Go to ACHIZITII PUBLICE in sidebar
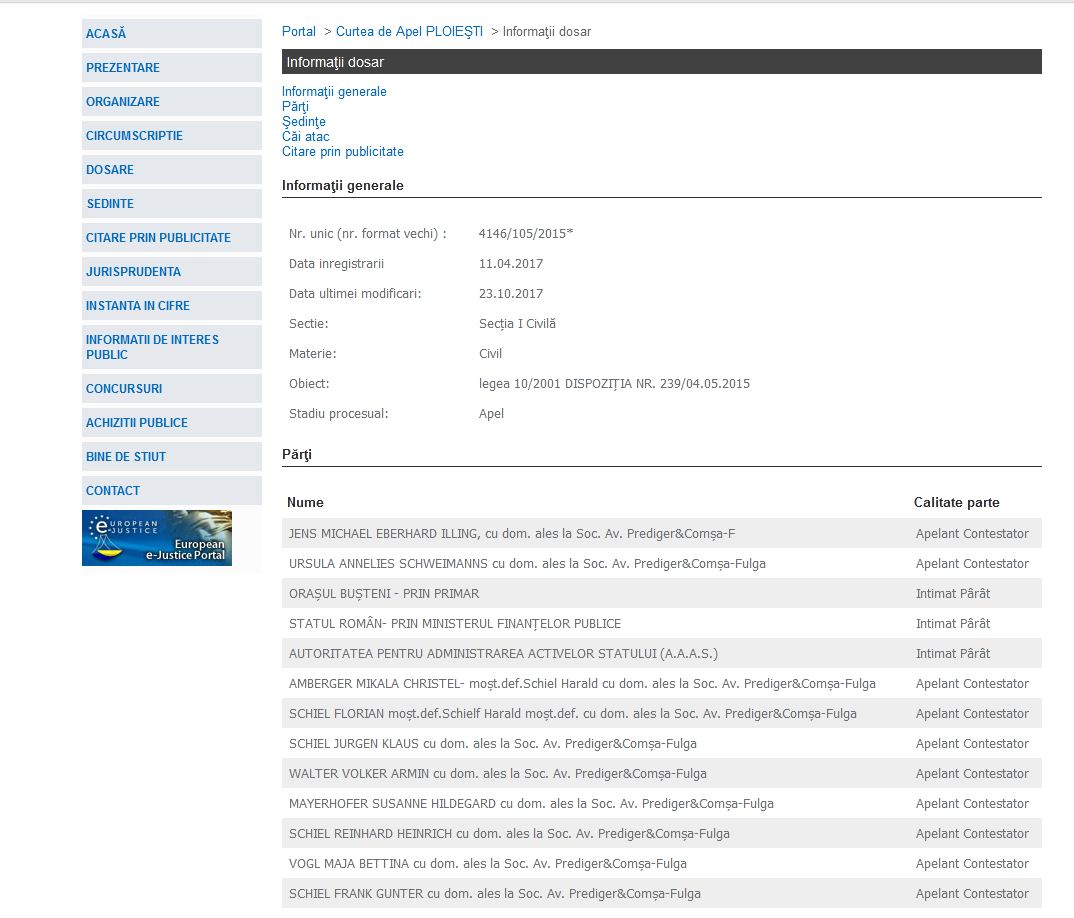This screenshot has width=1074, height=918. coord(137,423)
